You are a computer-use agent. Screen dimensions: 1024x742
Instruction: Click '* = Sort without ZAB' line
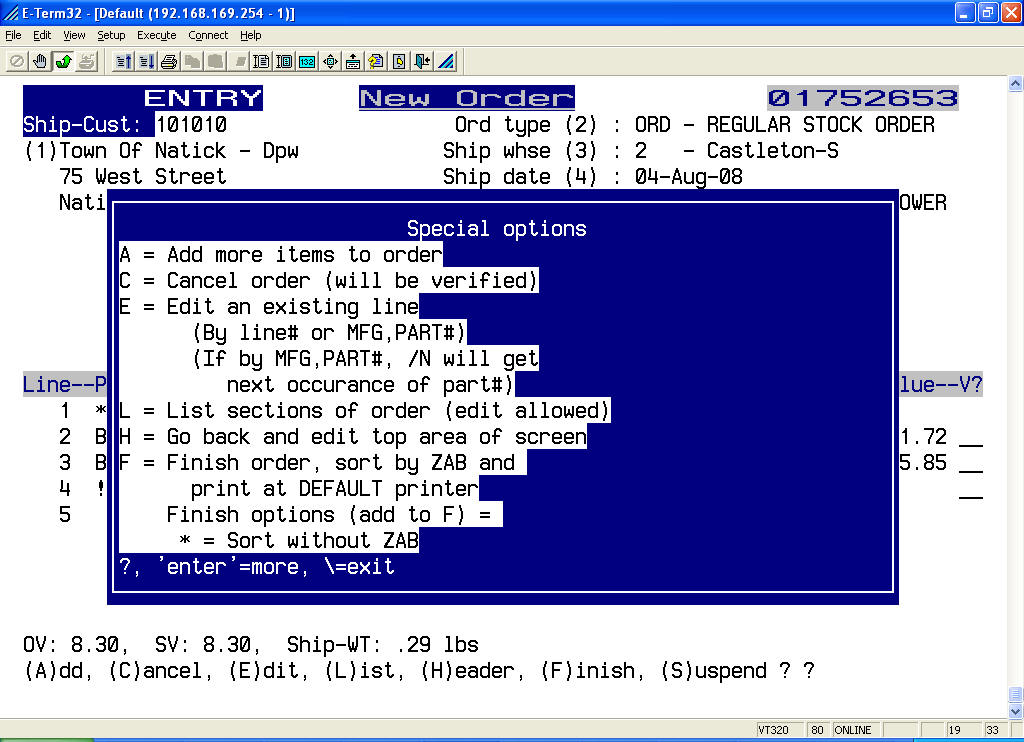(x=298, y=540)
